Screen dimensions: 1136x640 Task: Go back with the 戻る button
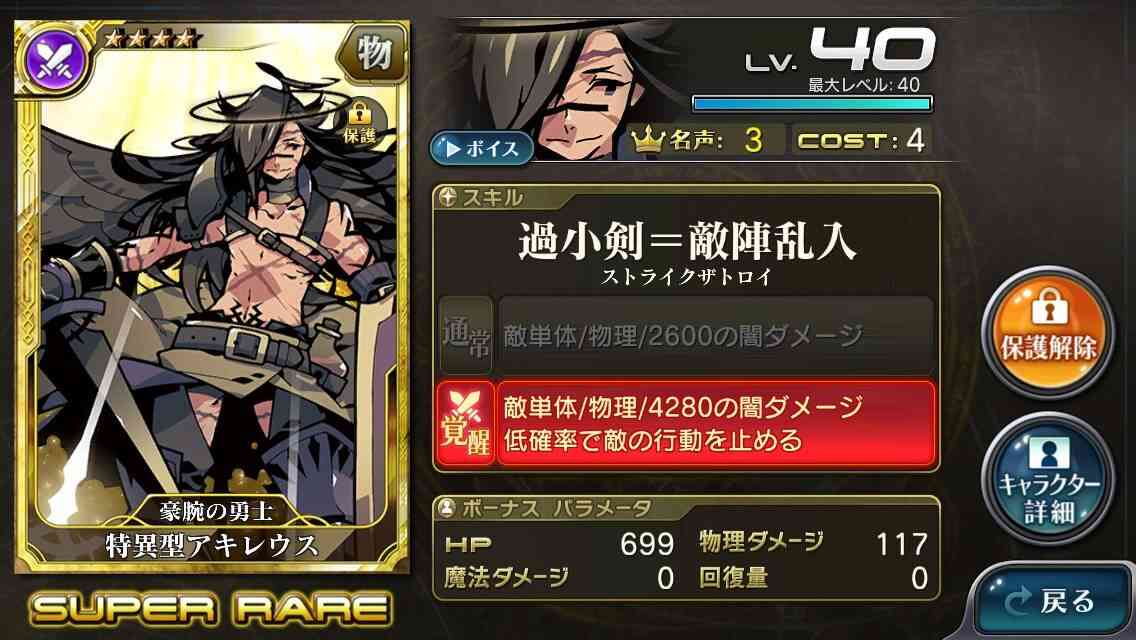(x=1052, y=603)
